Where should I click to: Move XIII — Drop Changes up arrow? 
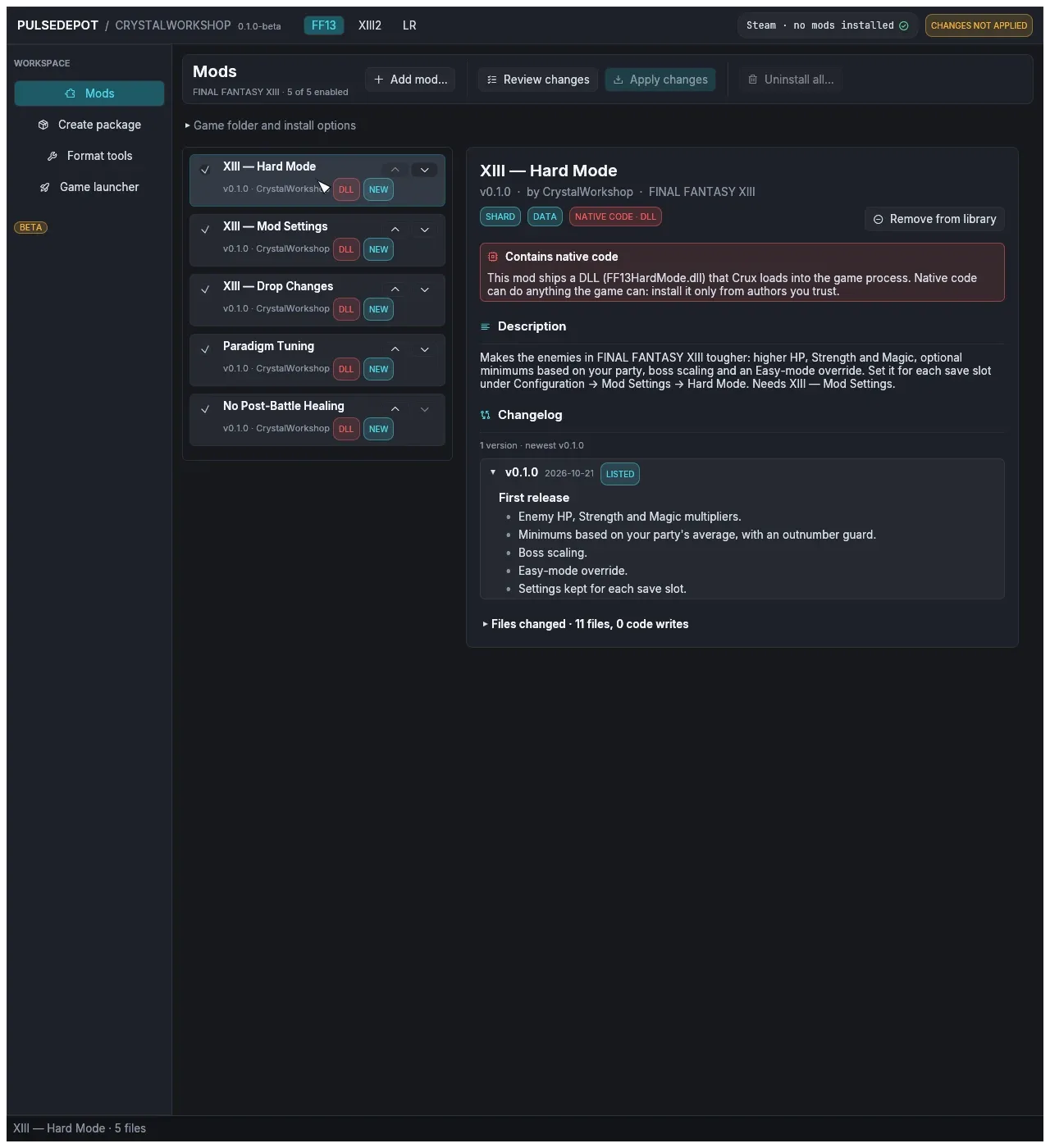point(395,289)
